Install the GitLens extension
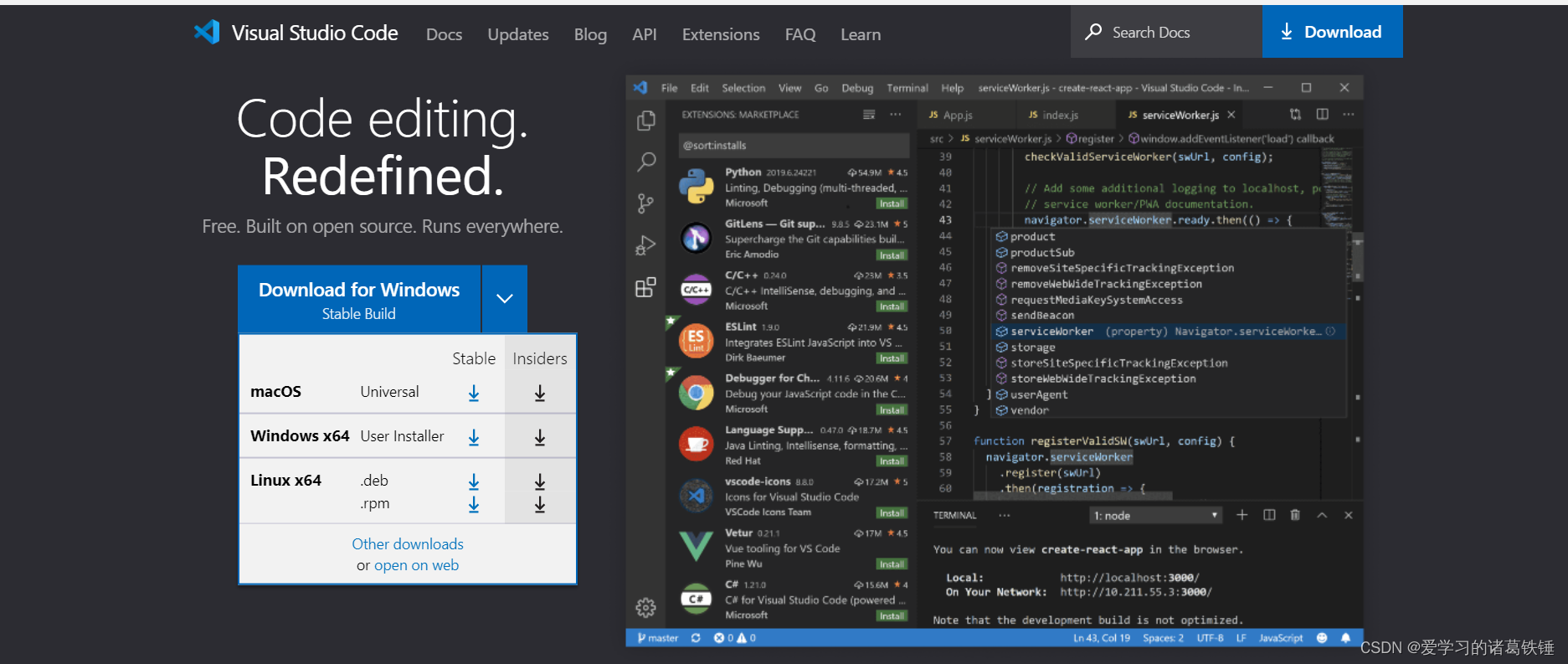This screenshot has height=664, width=1568. coord(892,255)
